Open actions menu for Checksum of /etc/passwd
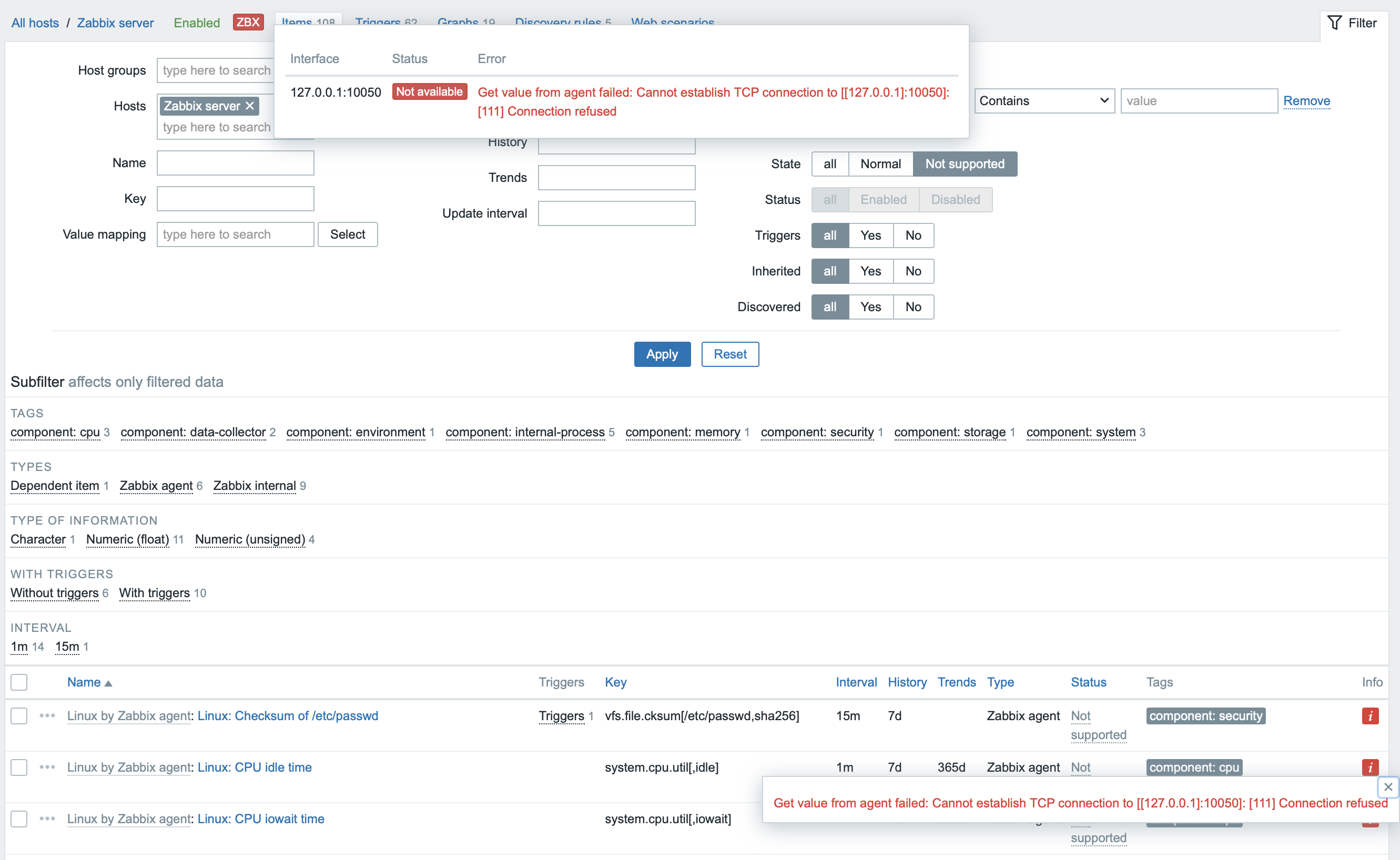The height and width of the screenshot is (860, 1400). (x=47, y=715)
